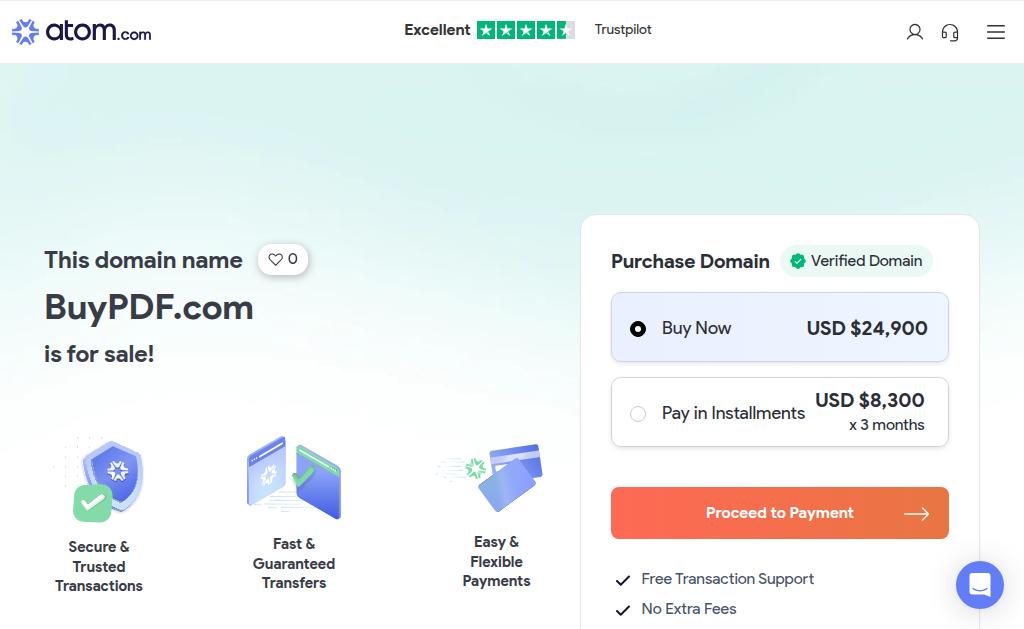Click the USD $8,300 x 3 months price

click(869, 411)
